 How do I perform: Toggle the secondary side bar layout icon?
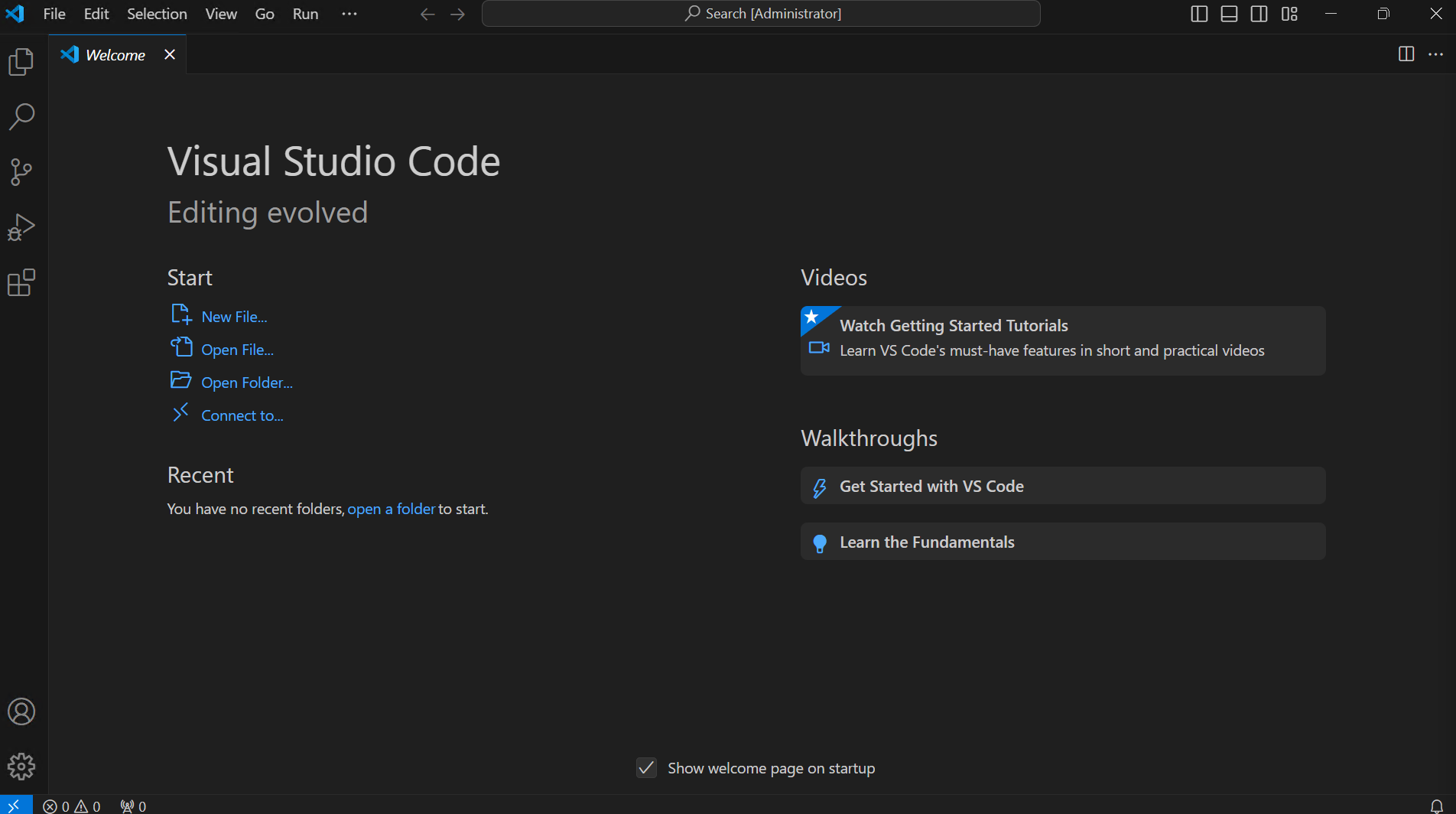pos(1259,14)
